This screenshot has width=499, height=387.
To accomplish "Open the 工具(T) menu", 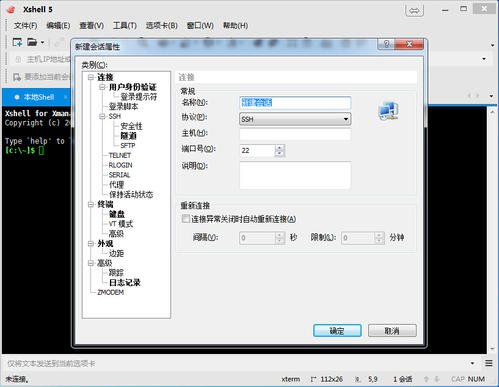I will click(125, 26).
